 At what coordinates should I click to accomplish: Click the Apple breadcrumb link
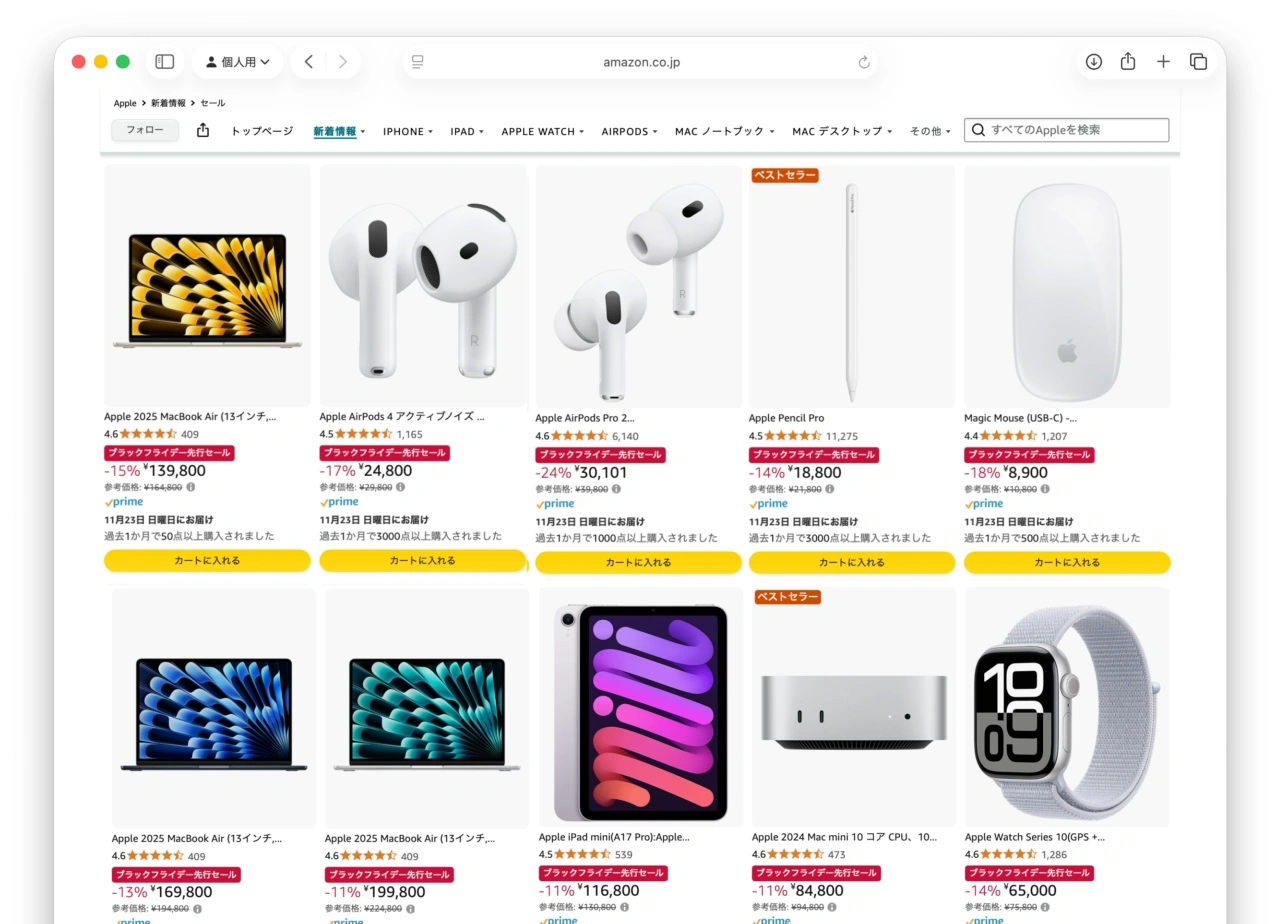pyautogui.click(x=125, y=102)
